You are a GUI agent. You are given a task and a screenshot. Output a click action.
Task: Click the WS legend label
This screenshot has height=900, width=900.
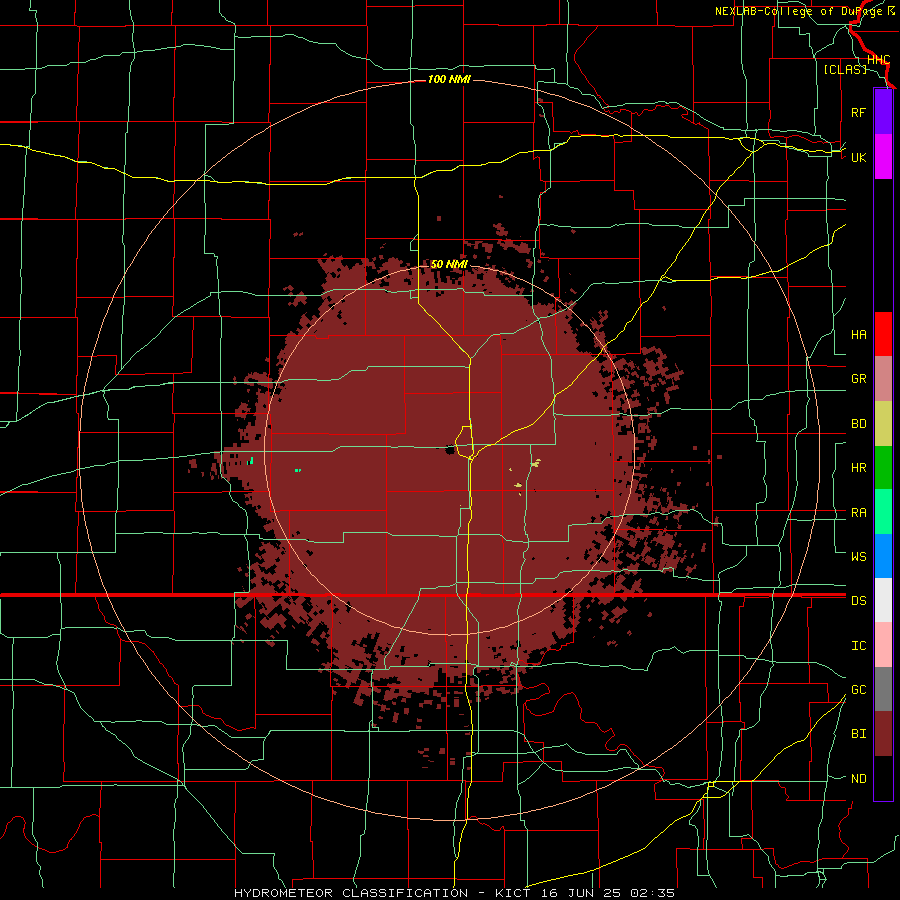(x=858, y=556)
